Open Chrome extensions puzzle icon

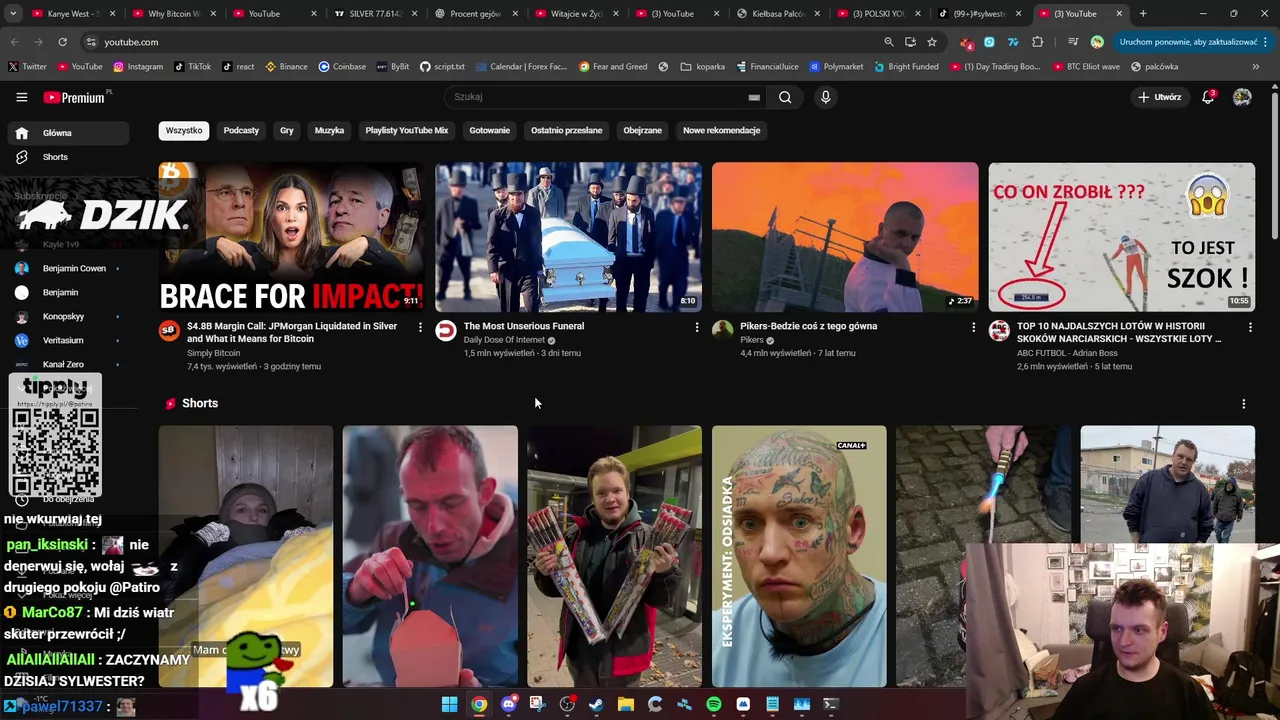coord(1037,42)
